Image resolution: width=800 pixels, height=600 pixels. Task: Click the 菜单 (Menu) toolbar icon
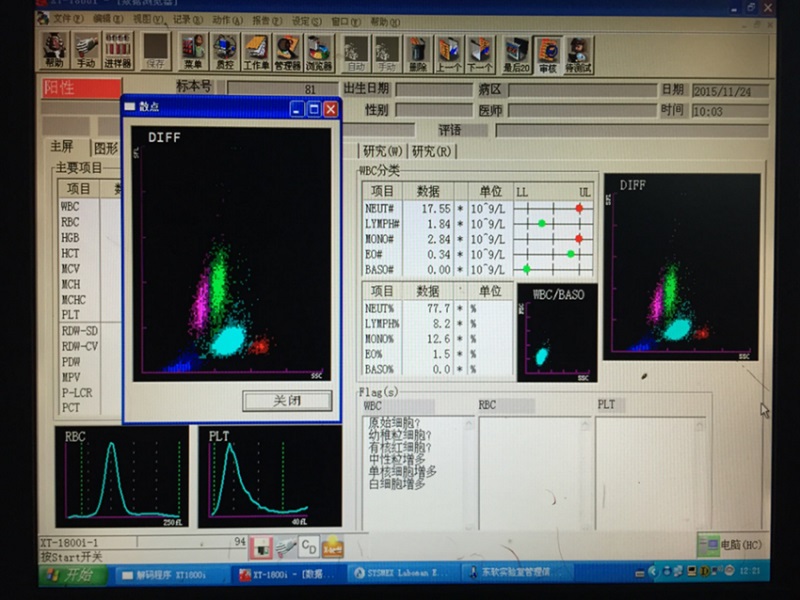click(192, 50)
